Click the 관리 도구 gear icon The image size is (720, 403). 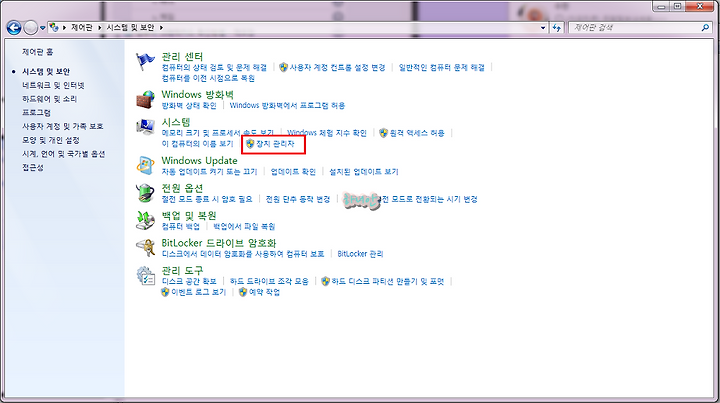click(146, 275)
